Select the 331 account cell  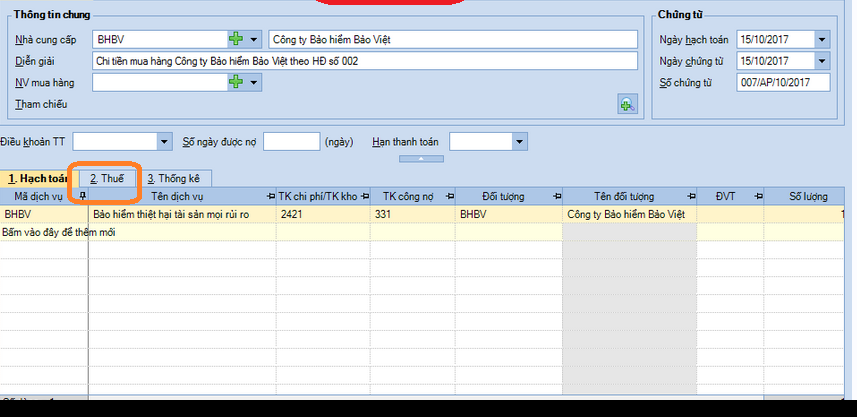pos(414,215)
